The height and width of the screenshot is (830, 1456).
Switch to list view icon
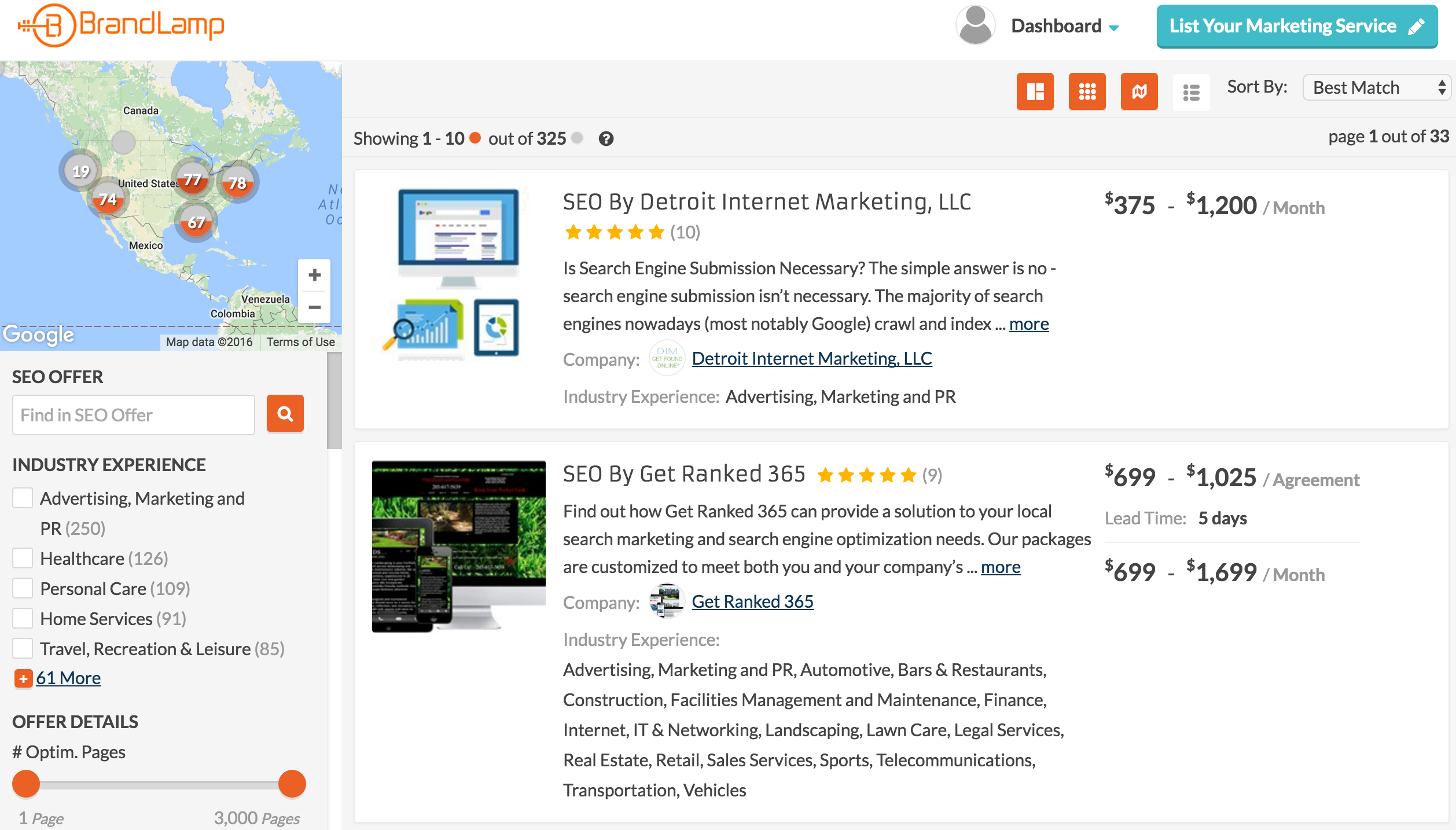point(1191,91)
